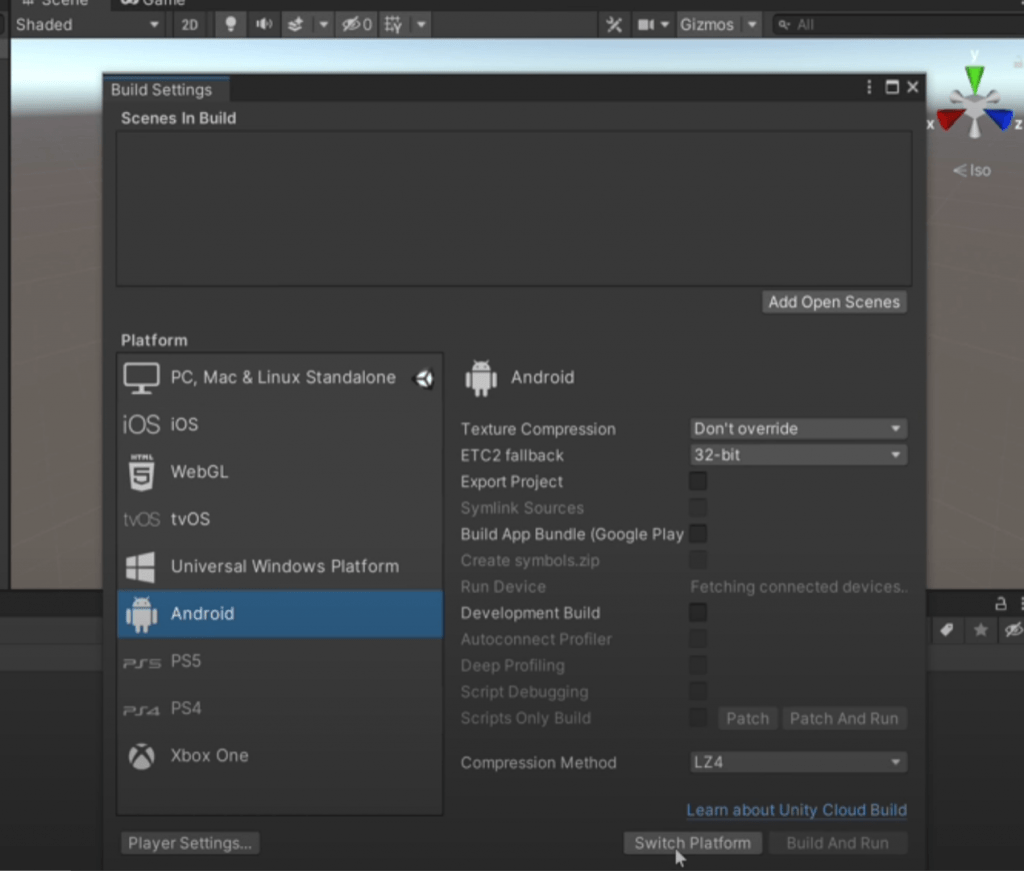This screenshot has width=1024, height=871.
Task: Click Fetching connected devices text
Action: [x=799, y=587]
